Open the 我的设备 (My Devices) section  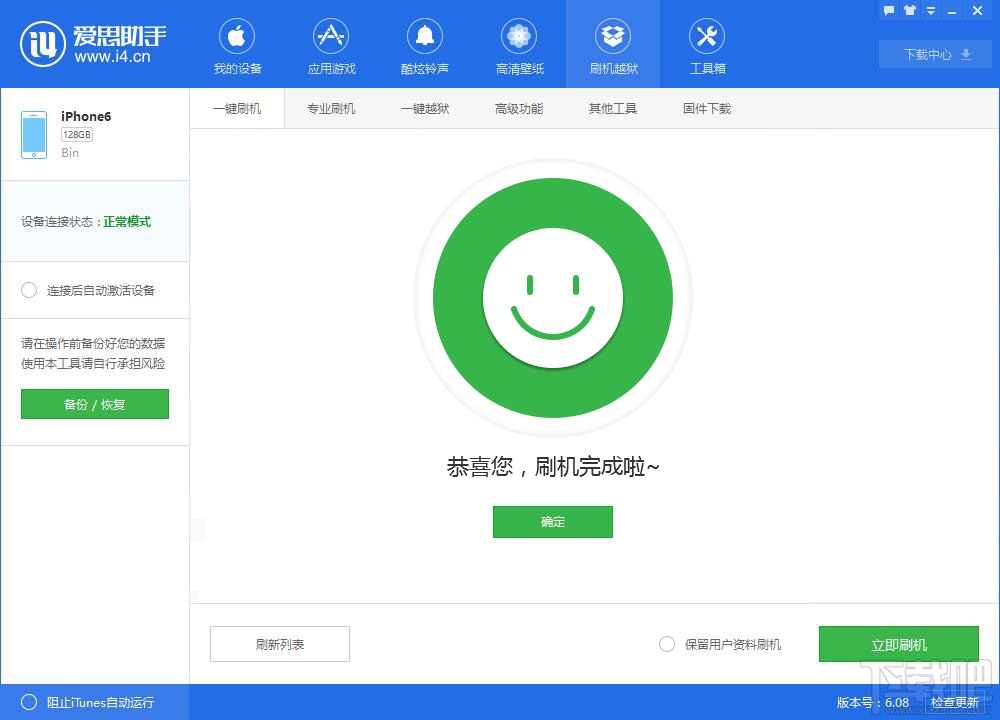(236, 45)
